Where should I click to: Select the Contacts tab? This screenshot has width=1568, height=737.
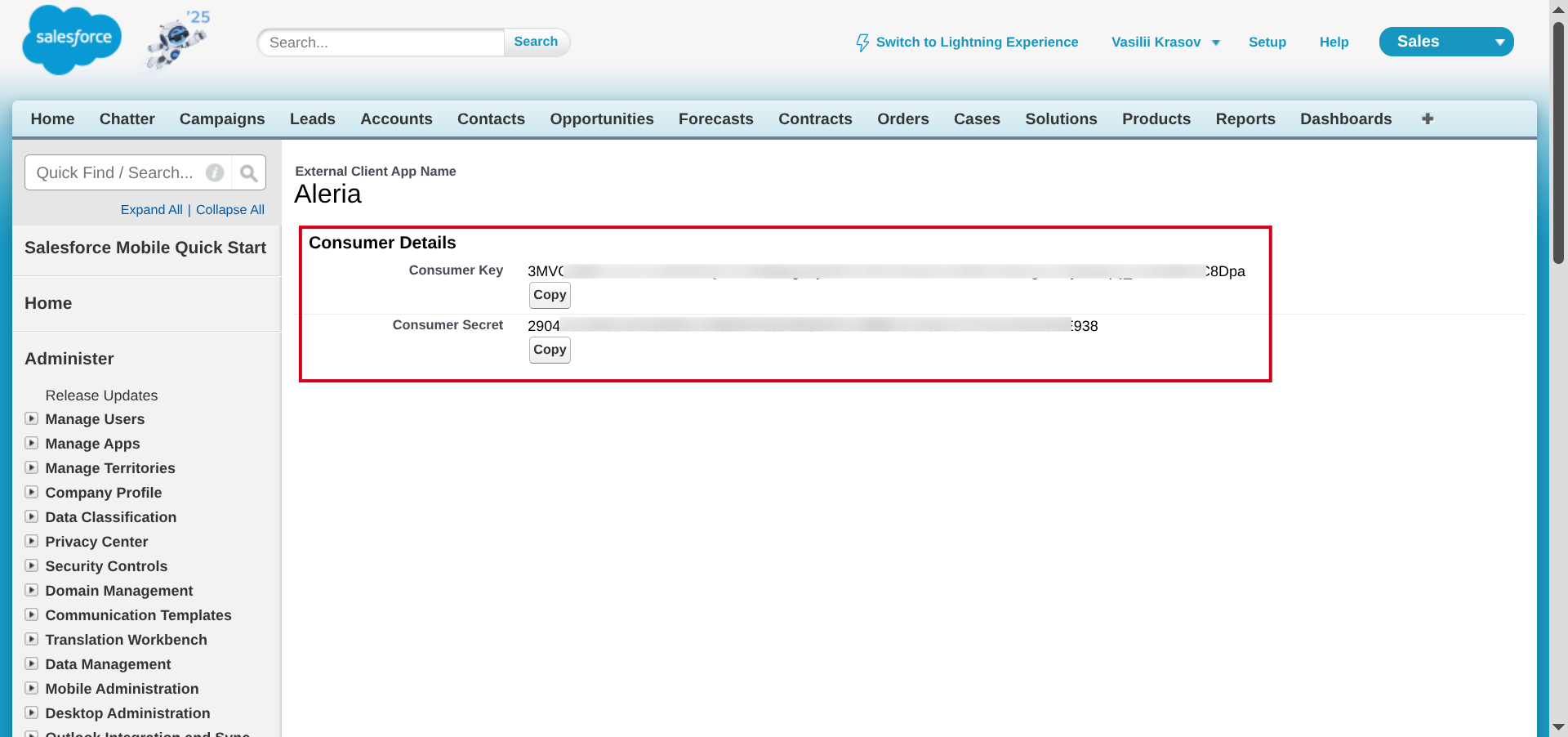coord(491,118)
